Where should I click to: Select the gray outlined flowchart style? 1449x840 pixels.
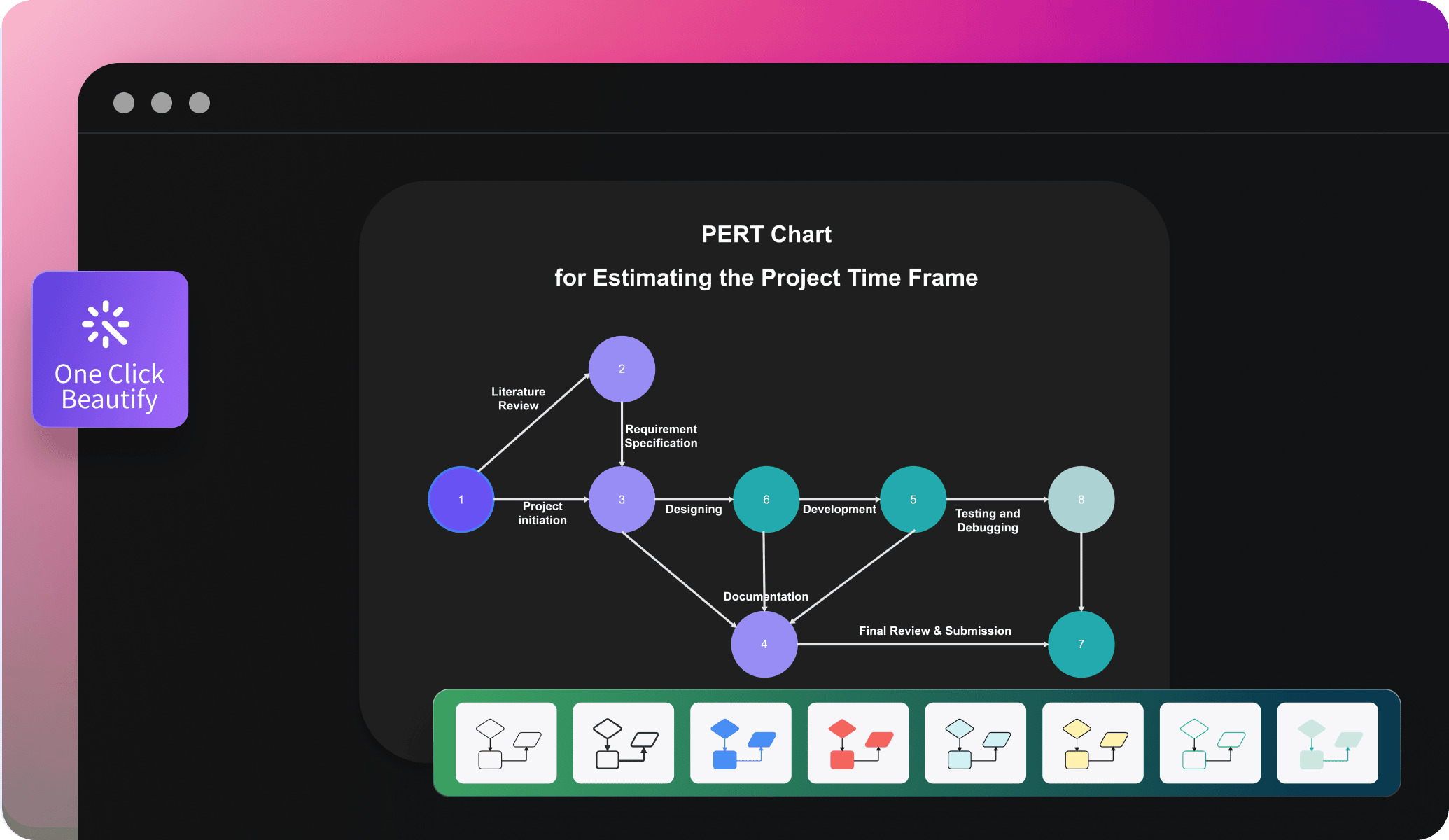(505, 750)
